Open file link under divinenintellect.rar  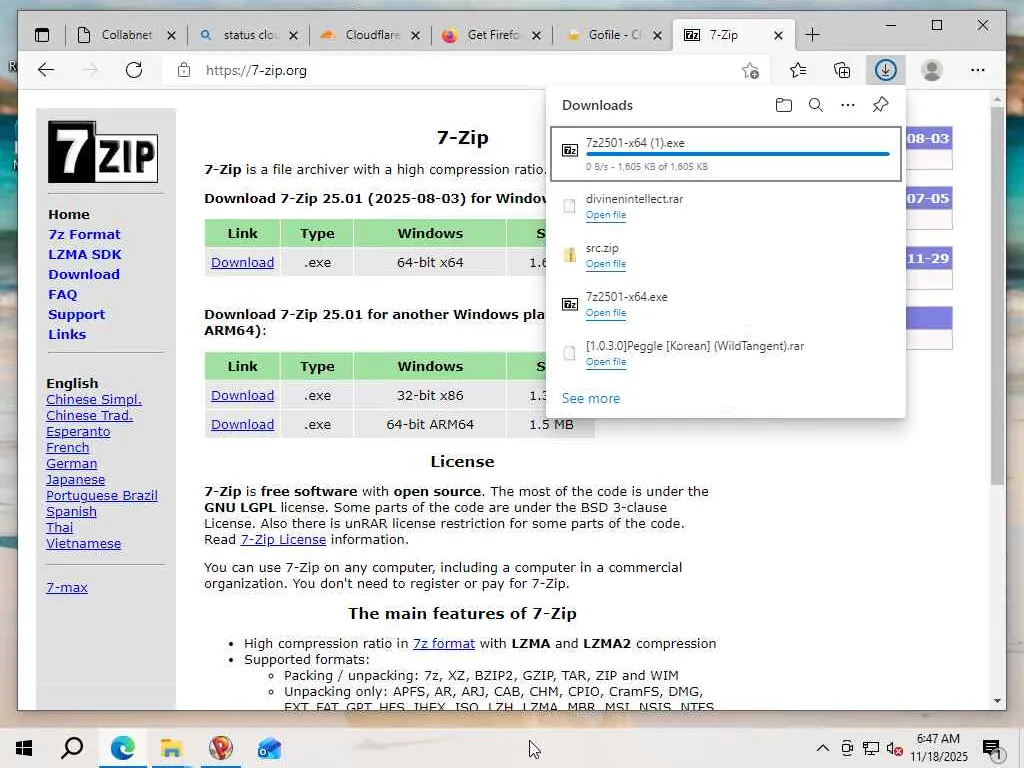tap(605, 215)
